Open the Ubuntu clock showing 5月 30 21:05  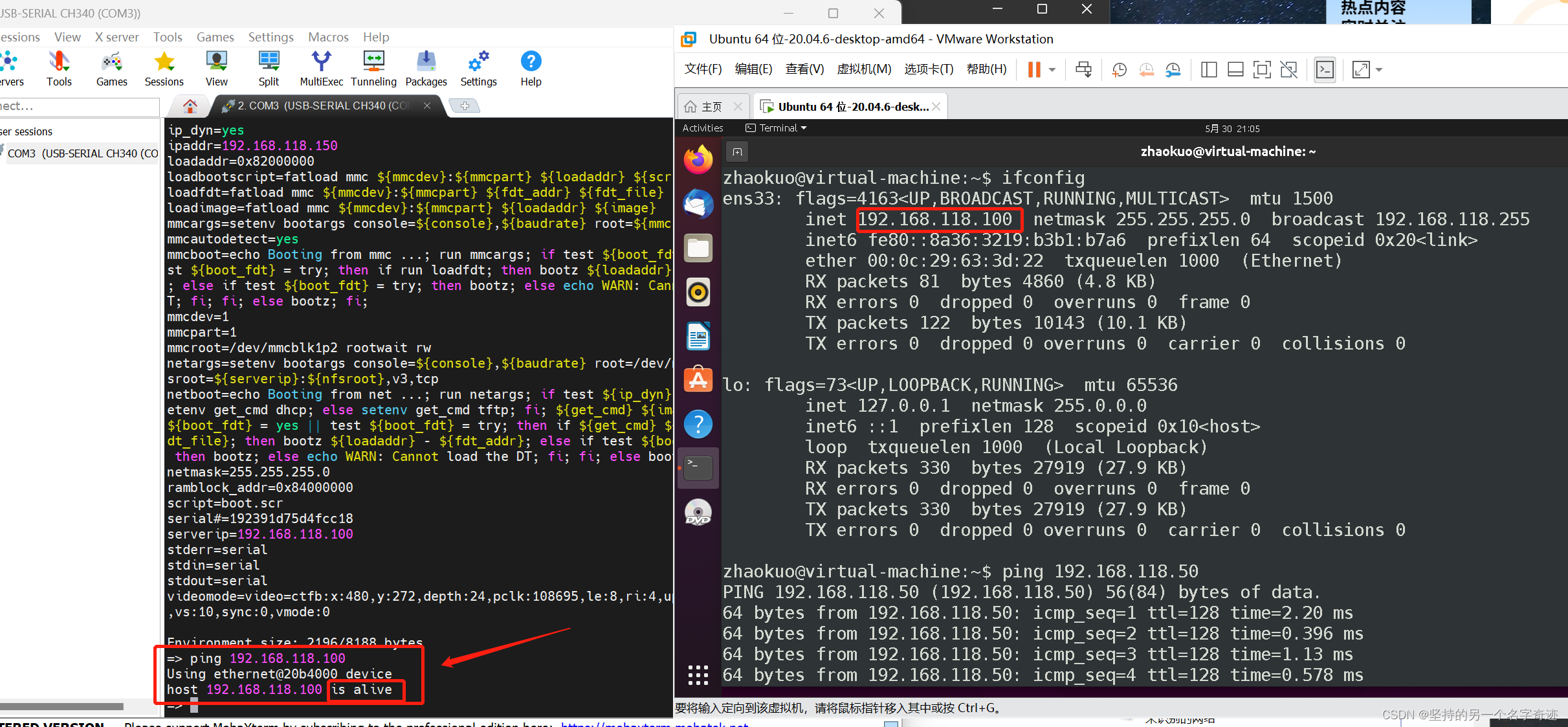coord(1232,128)
